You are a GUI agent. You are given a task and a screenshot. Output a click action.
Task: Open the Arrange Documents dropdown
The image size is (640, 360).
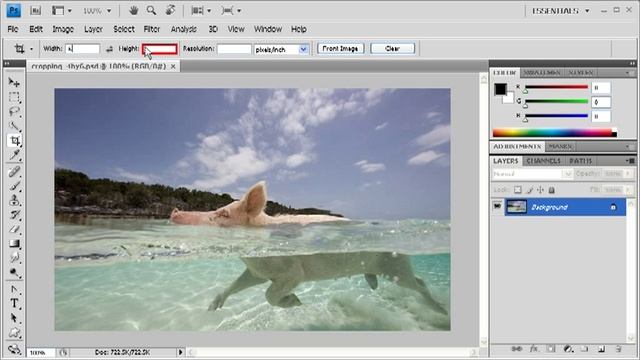coord(201,11)
